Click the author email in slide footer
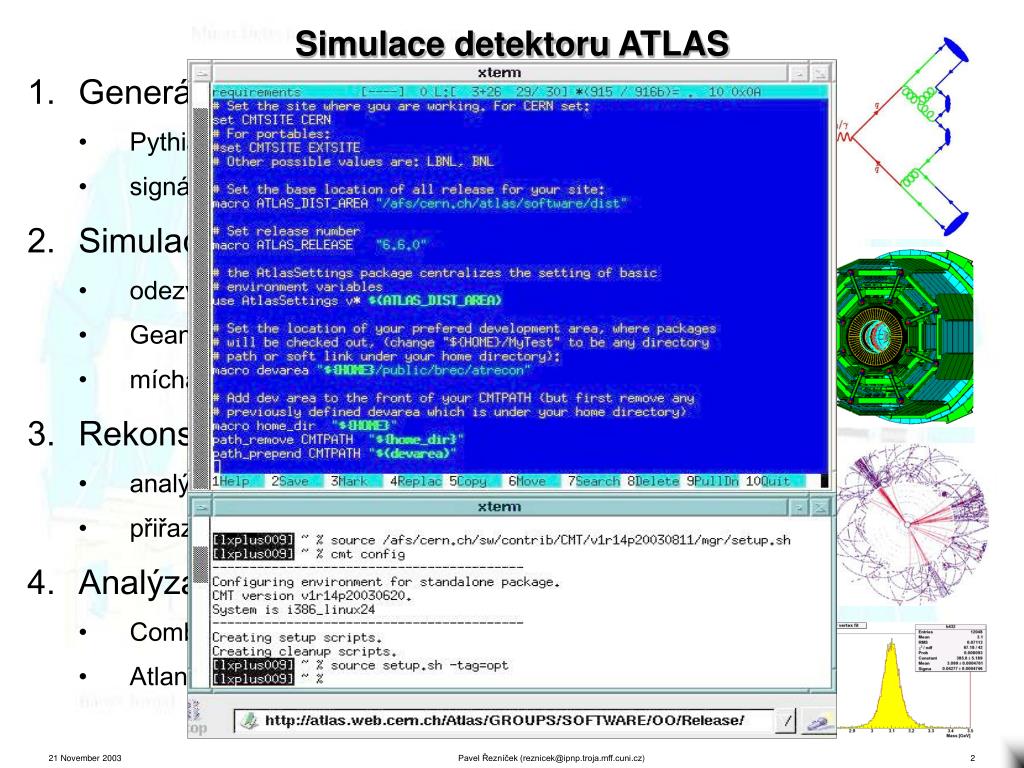The width and height of the screenshot is (1024, 768). 581,758
